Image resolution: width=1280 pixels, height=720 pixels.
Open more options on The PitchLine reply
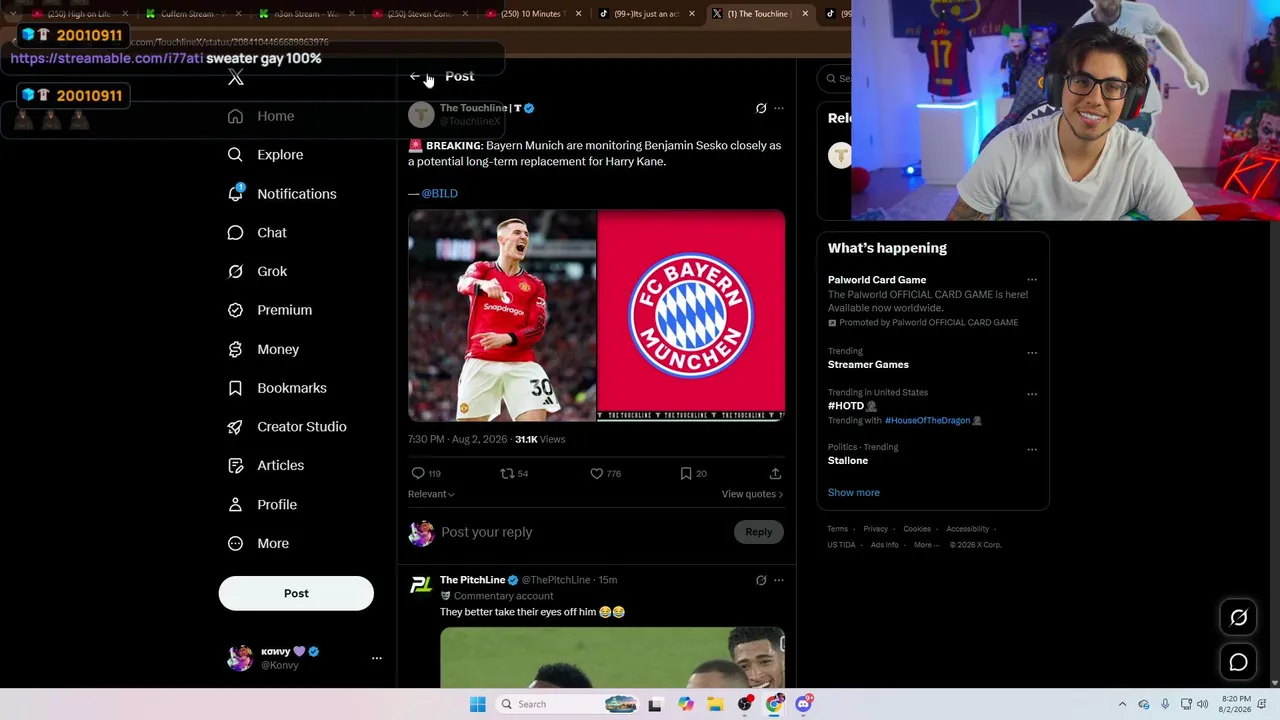coord(779,580)
